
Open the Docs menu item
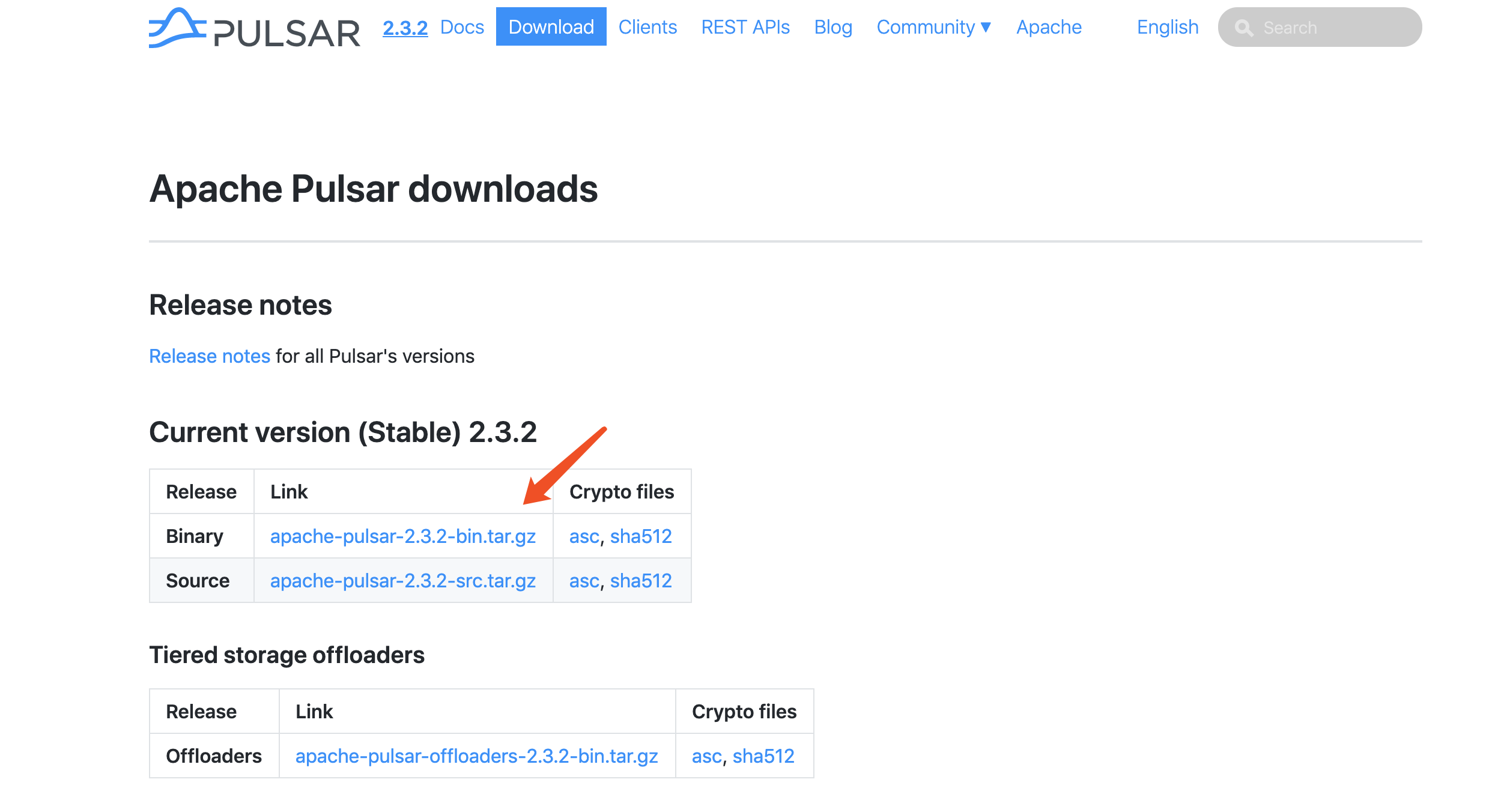click(461, 27)
